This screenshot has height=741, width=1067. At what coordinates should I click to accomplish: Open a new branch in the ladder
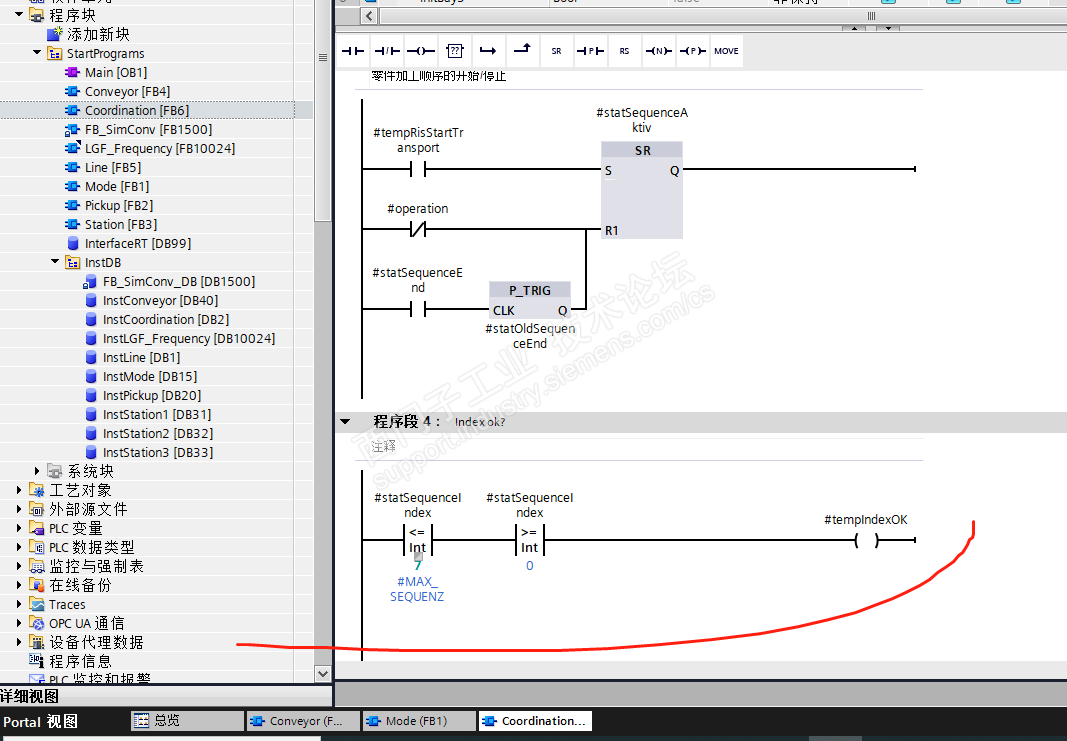[489, 51]
